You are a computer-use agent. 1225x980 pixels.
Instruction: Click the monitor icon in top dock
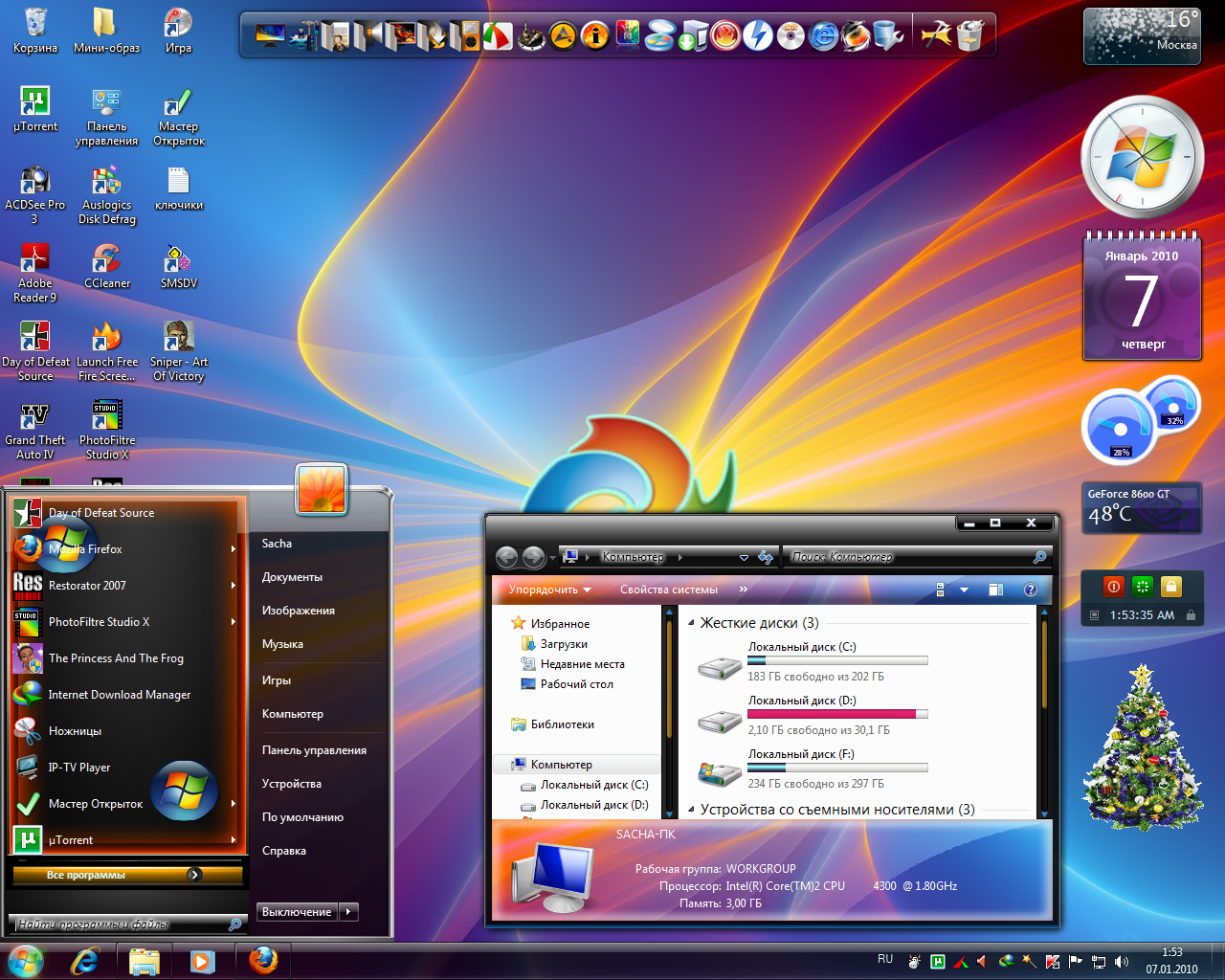pyautogui.click(x=270, y=36)
